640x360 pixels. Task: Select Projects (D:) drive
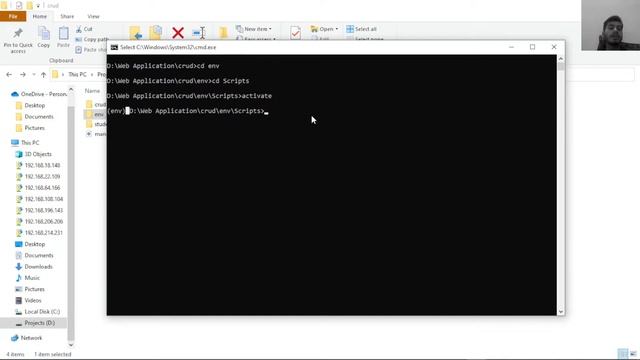pos(35,323)
